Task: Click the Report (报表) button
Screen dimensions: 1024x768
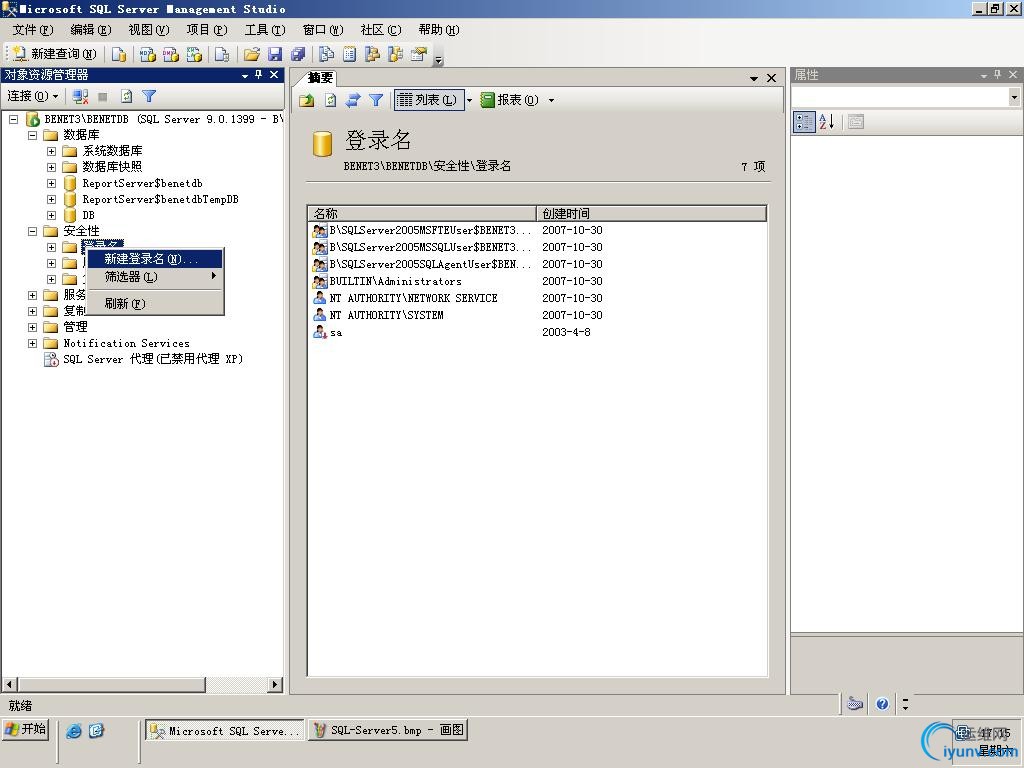Action: (x=510, y=100)
